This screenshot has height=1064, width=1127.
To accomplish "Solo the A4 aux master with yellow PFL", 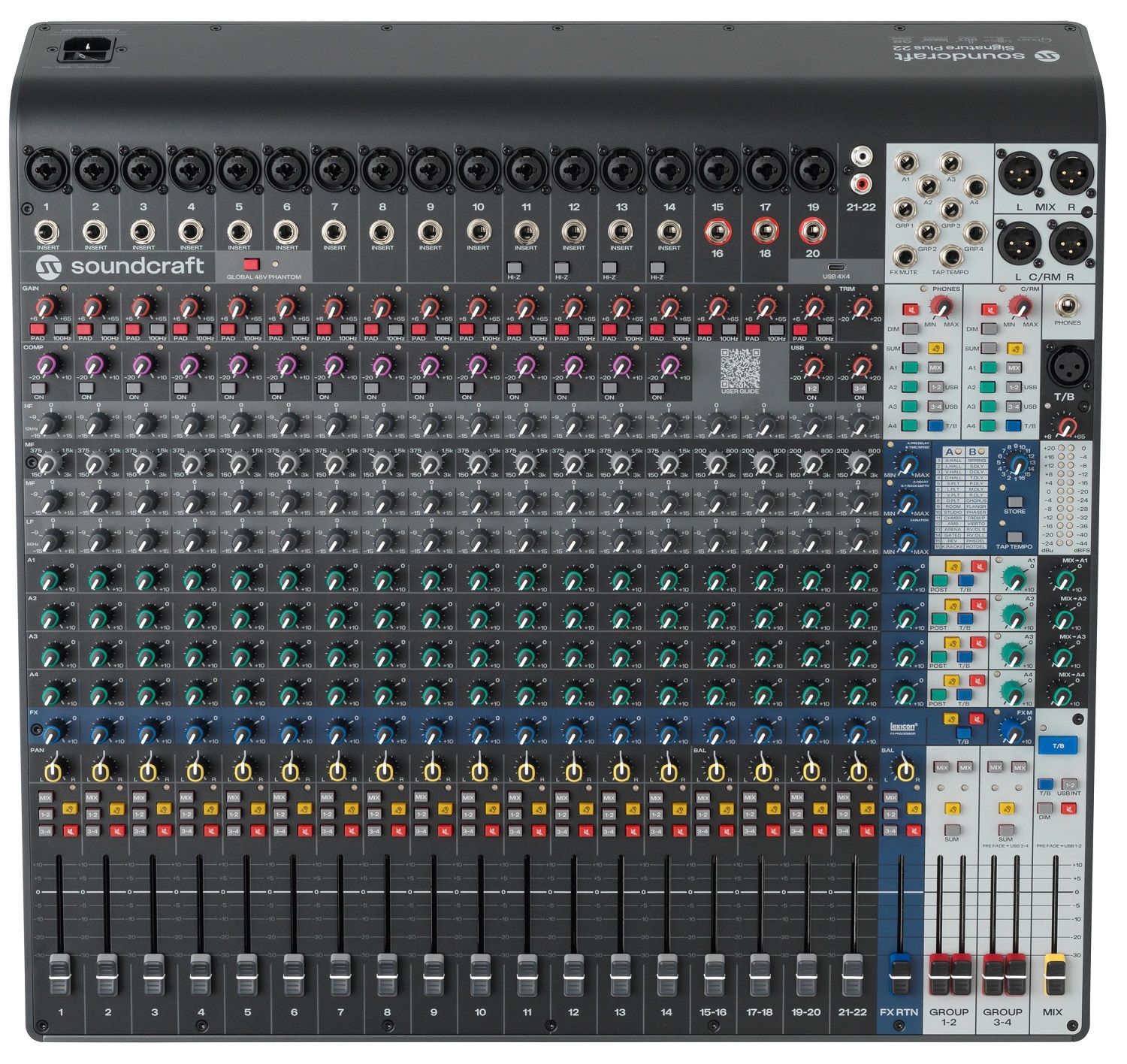I will click(x=953, y=681).
